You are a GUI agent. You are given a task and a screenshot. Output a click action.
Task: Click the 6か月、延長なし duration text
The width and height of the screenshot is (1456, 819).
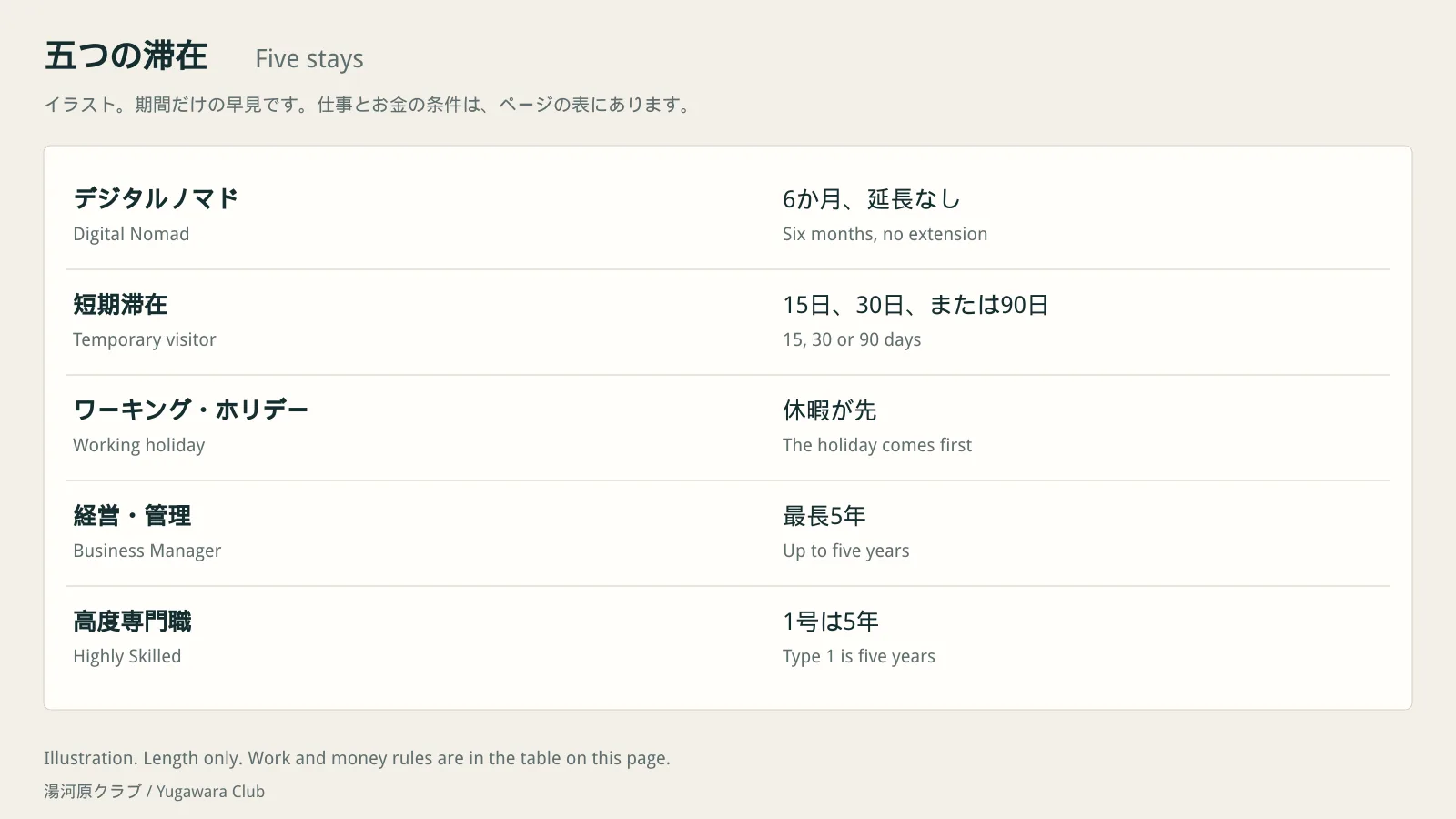[x=871, y=198]
